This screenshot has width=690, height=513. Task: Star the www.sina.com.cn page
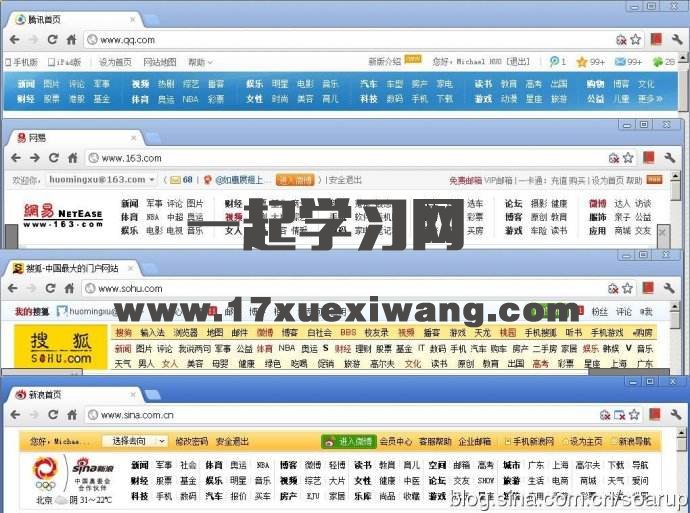[634, 414]
